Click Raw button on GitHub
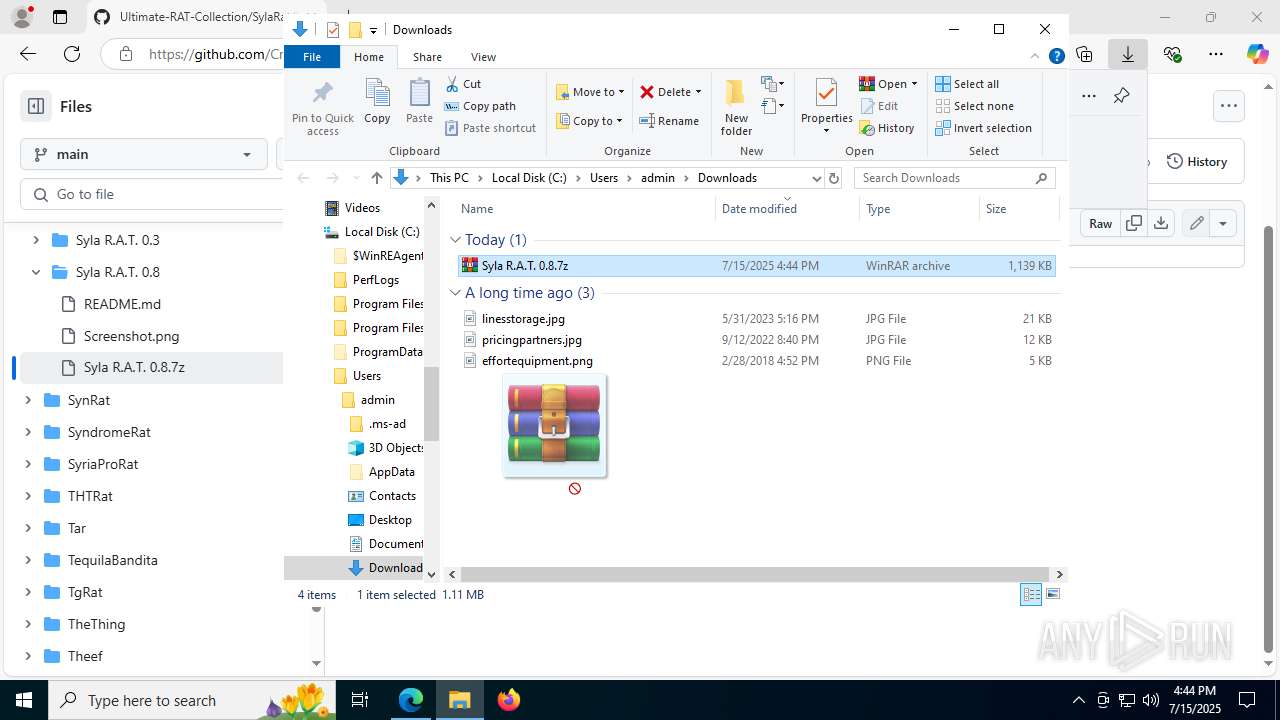 tap(1100, 223)
